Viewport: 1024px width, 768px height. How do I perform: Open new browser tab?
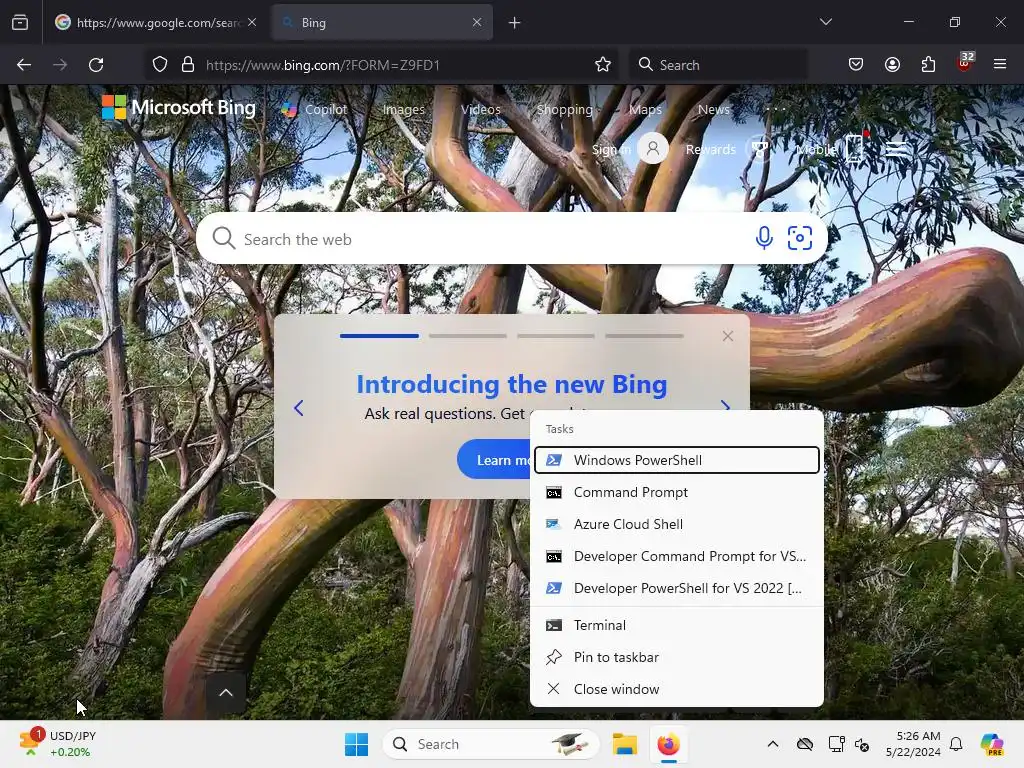pos(515,23)
